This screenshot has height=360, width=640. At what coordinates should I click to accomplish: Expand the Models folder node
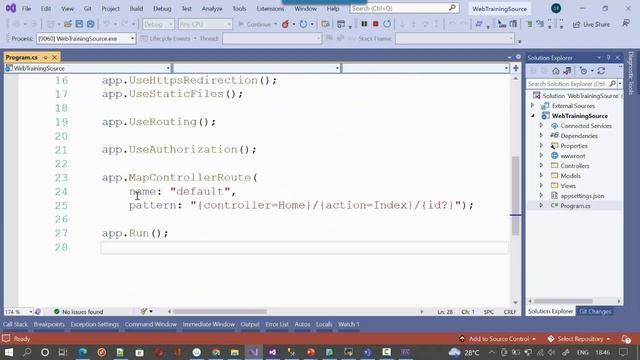pyautogui.click(x=541, y=176)
